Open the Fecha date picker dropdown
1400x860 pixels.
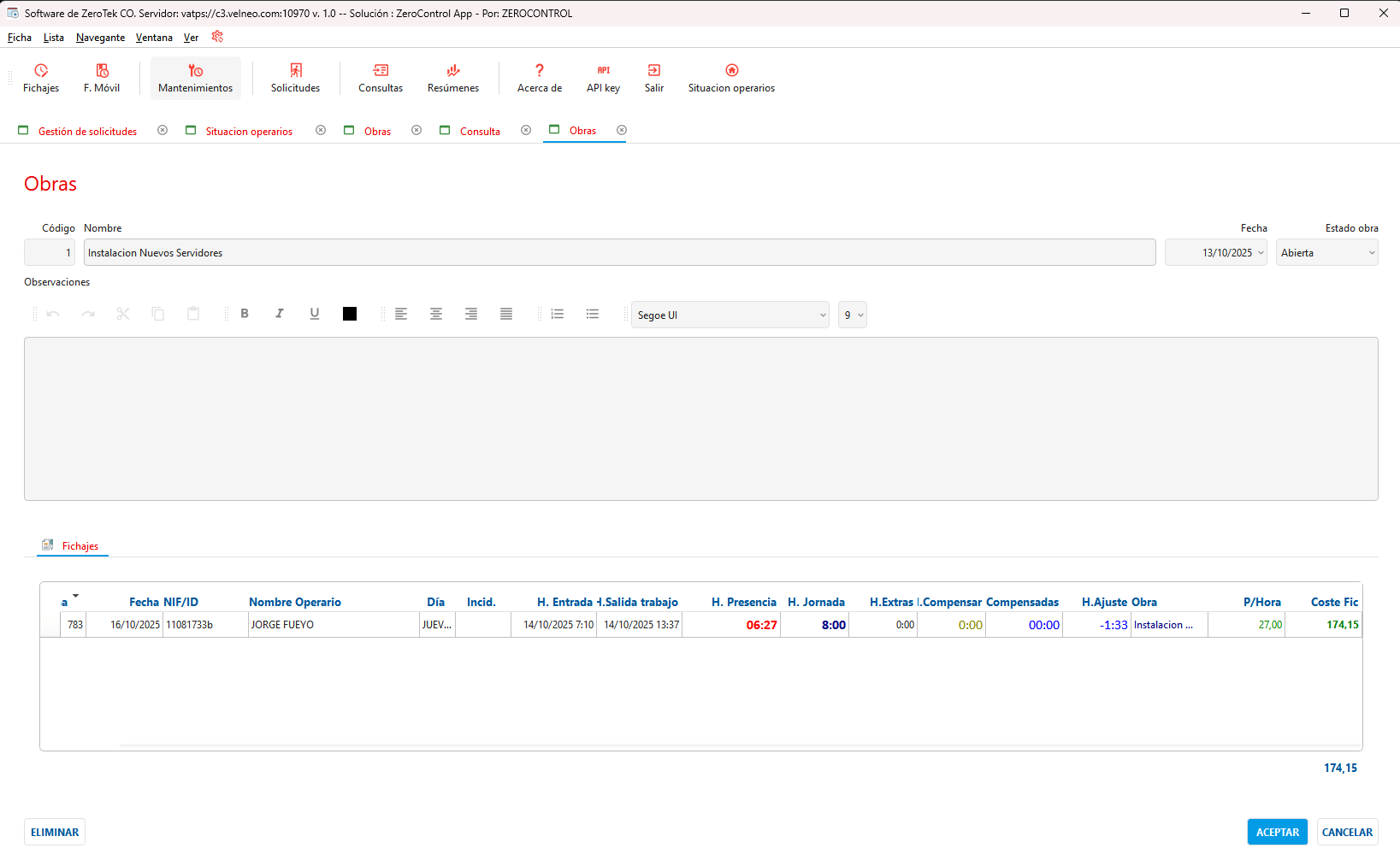1260,253
